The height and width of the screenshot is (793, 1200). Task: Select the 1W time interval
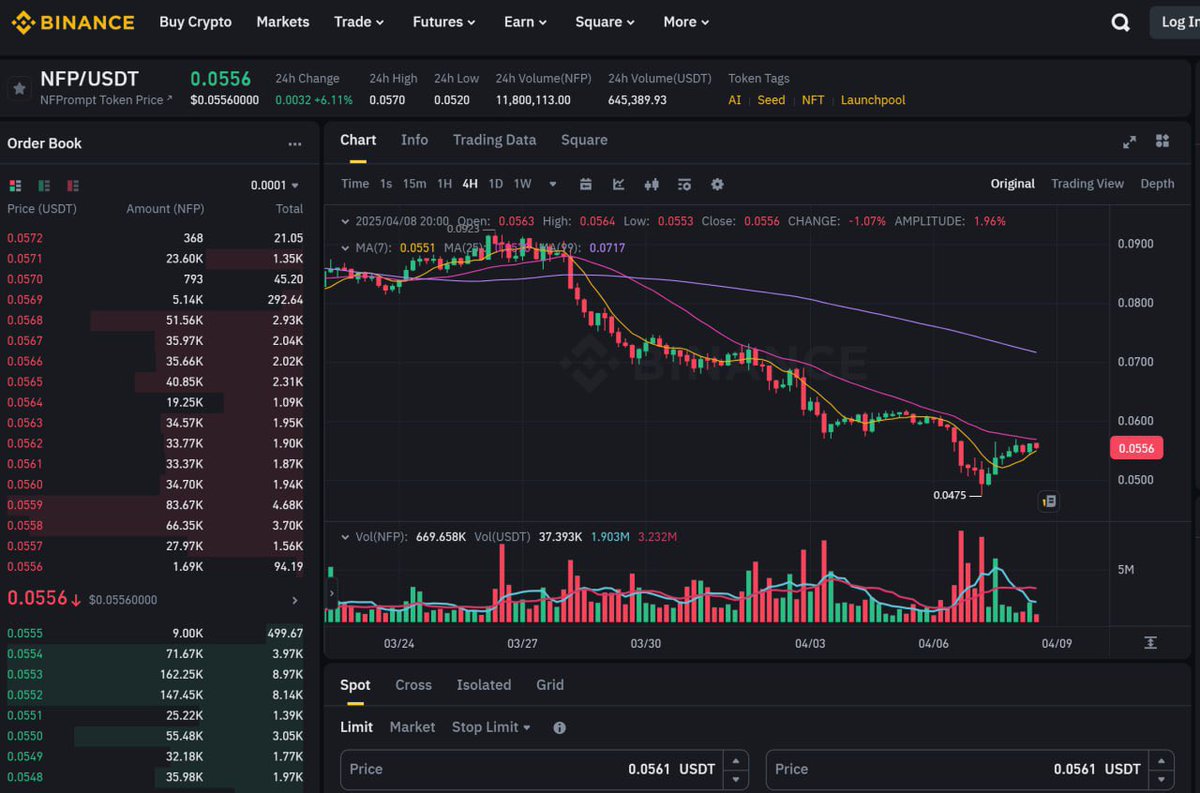point(522,184)
